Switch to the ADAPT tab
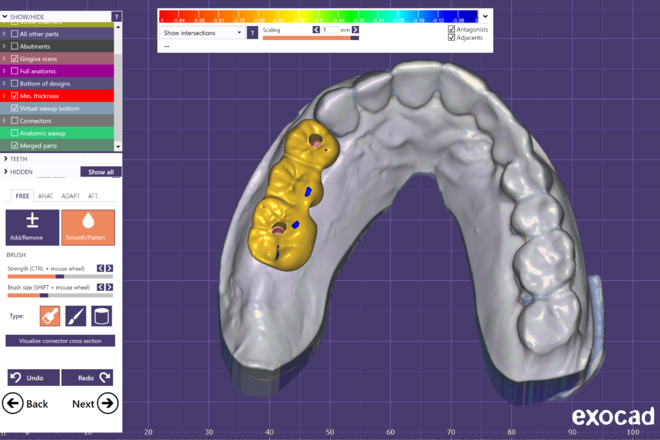660x440 pixels. [x=71, y=196]
